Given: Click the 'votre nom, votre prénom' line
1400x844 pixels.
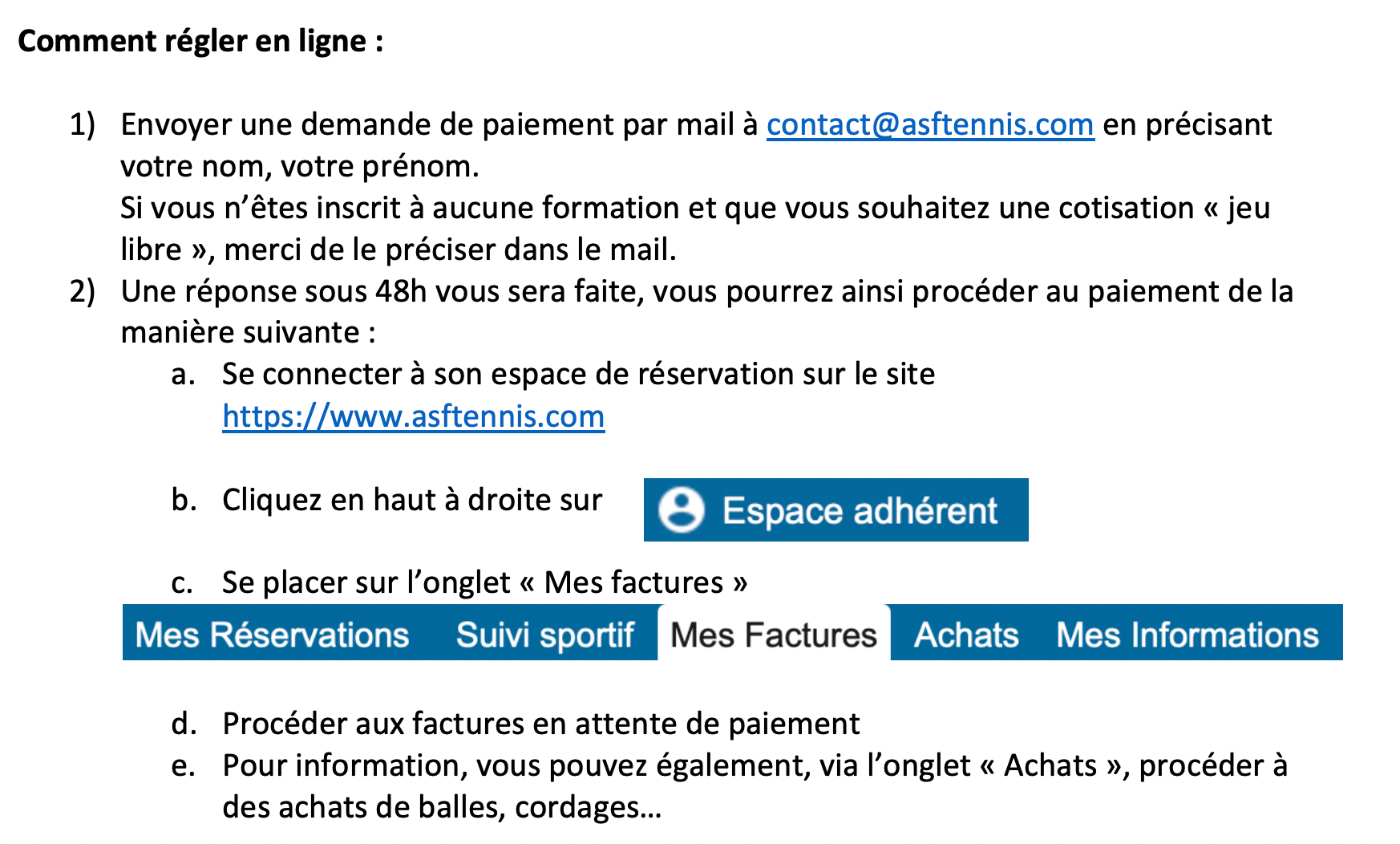Looking at the screenshot, I should click(300, 166).
